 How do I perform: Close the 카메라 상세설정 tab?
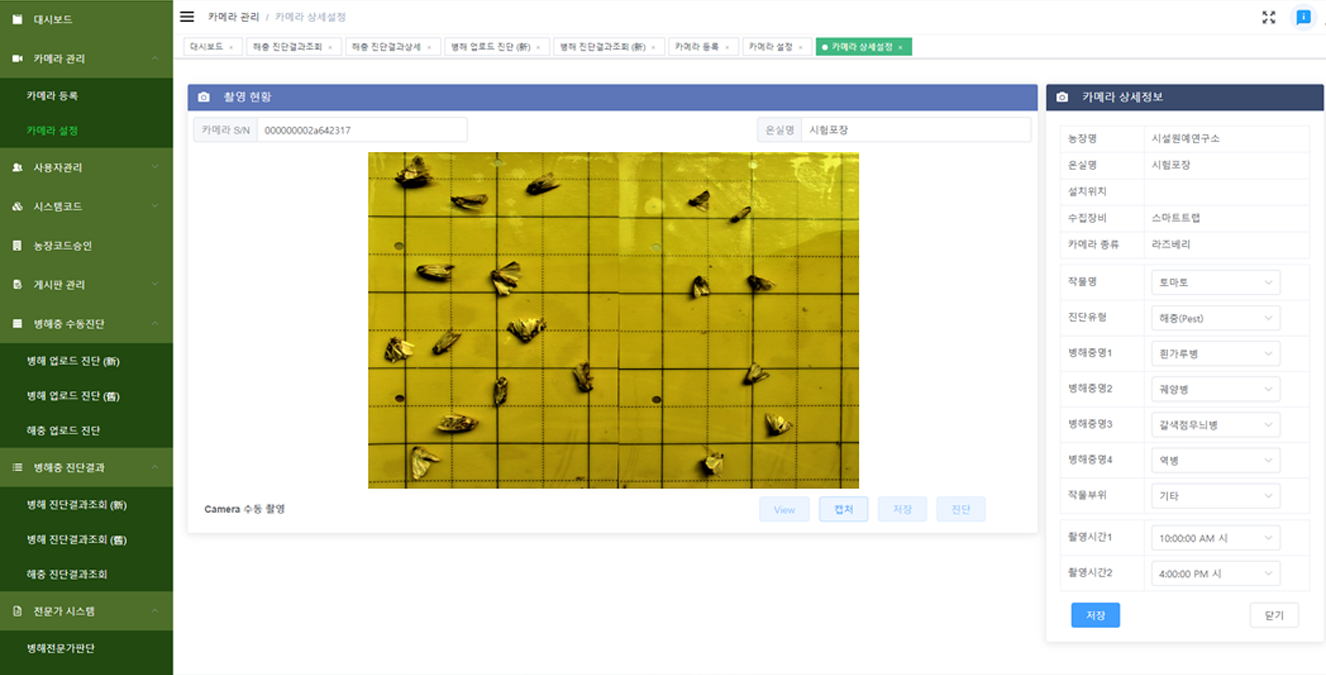(900, 47)
